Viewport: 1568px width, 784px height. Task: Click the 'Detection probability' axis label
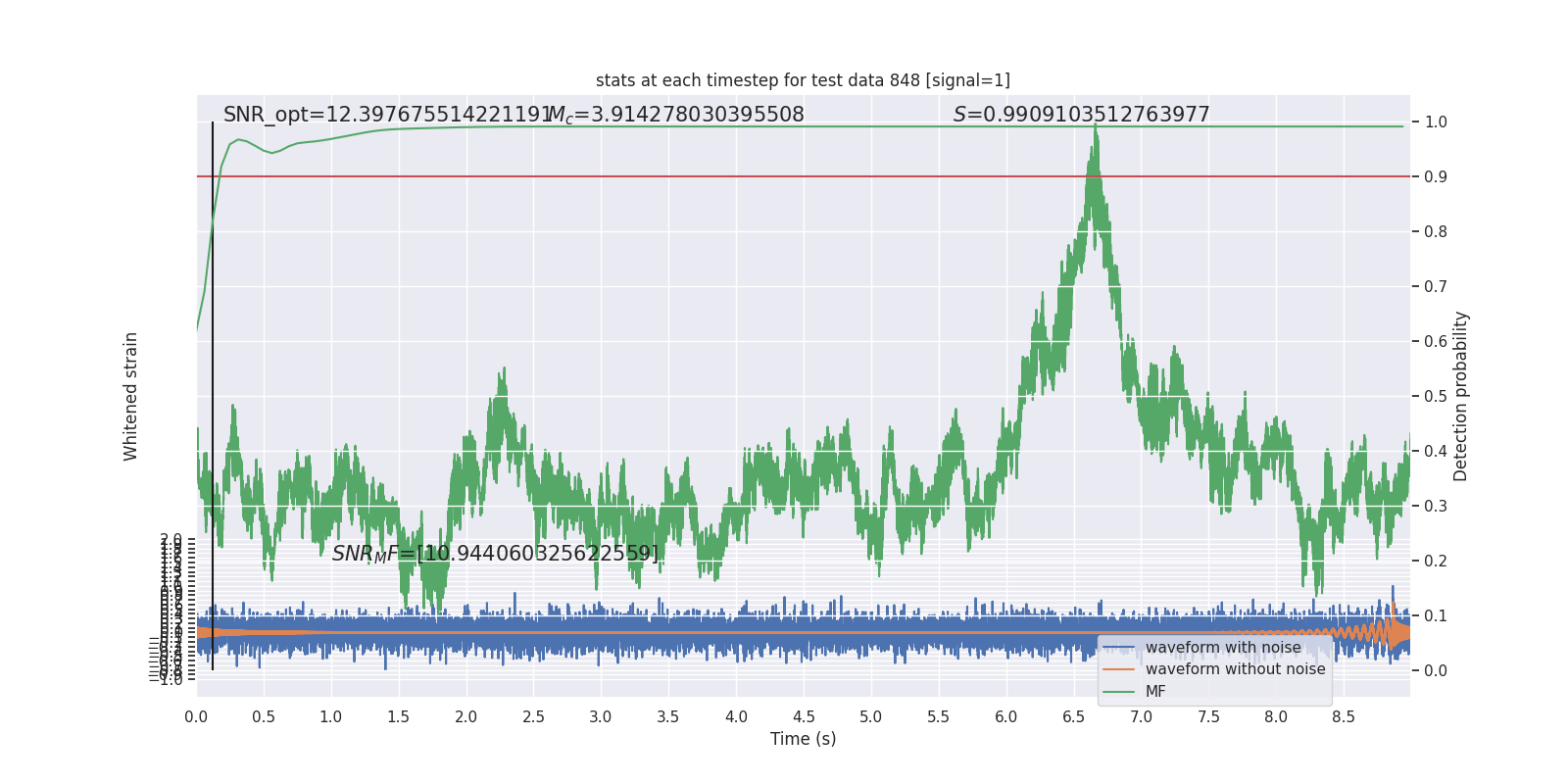(1461, 396)
